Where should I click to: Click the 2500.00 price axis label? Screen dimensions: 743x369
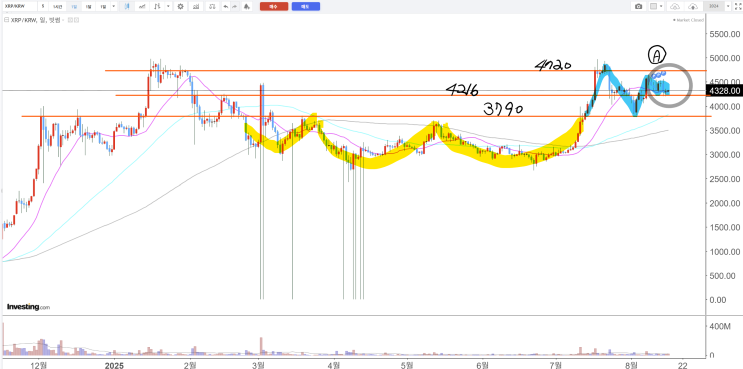click(725, 179)
